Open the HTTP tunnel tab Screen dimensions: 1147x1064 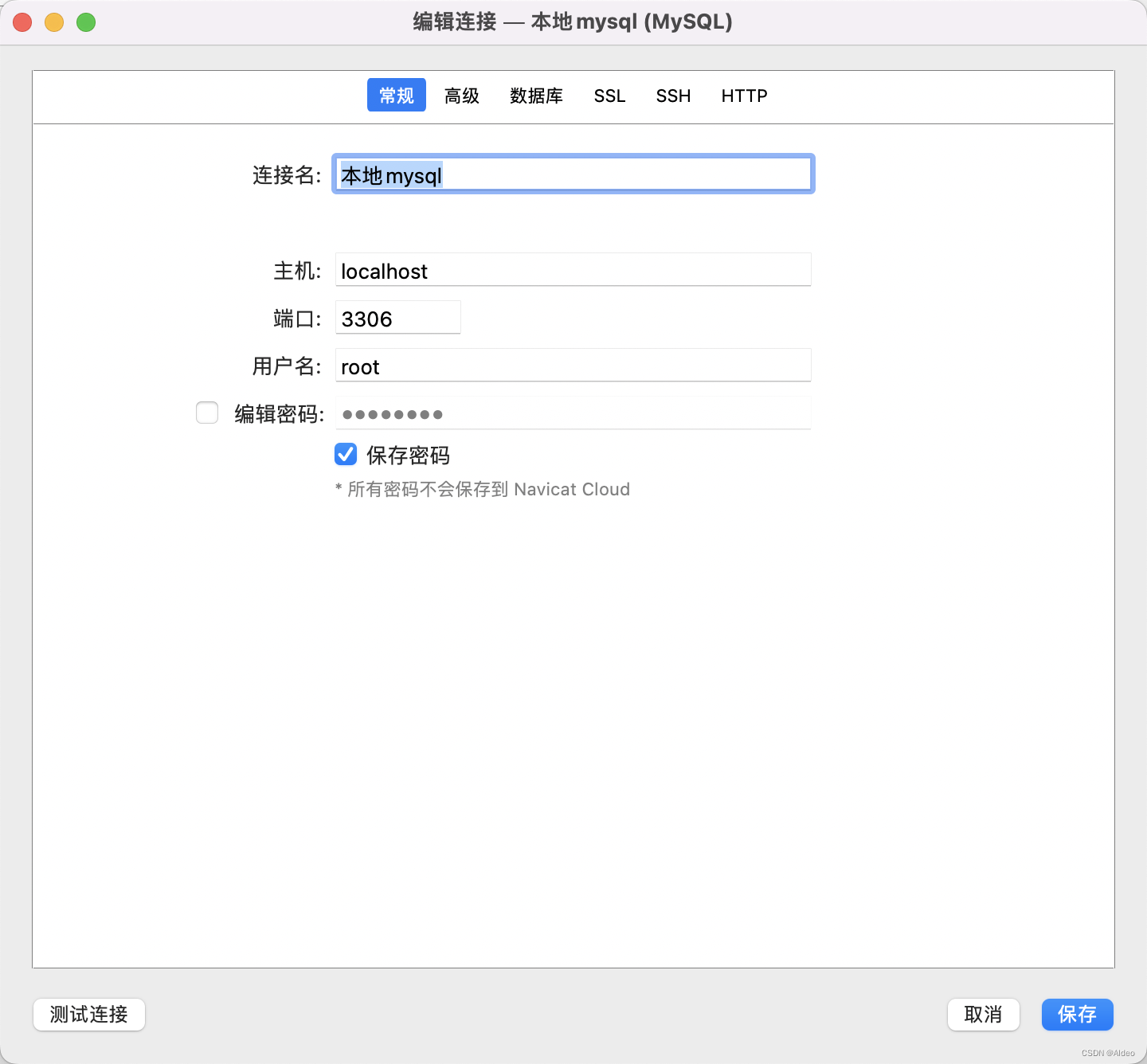tap(744, 96)
